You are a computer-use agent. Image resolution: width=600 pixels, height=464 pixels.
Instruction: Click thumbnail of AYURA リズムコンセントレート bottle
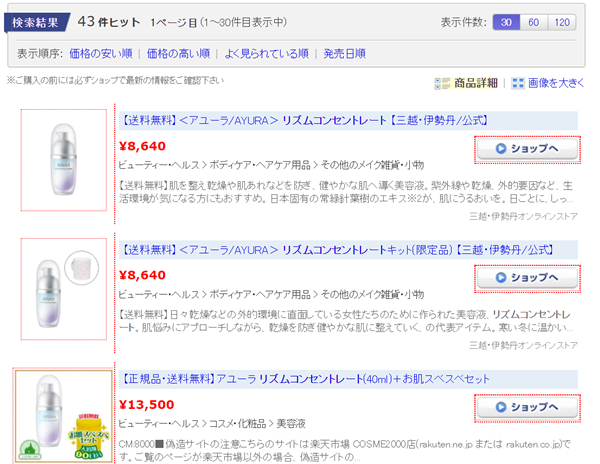click(x=64, y=160)
